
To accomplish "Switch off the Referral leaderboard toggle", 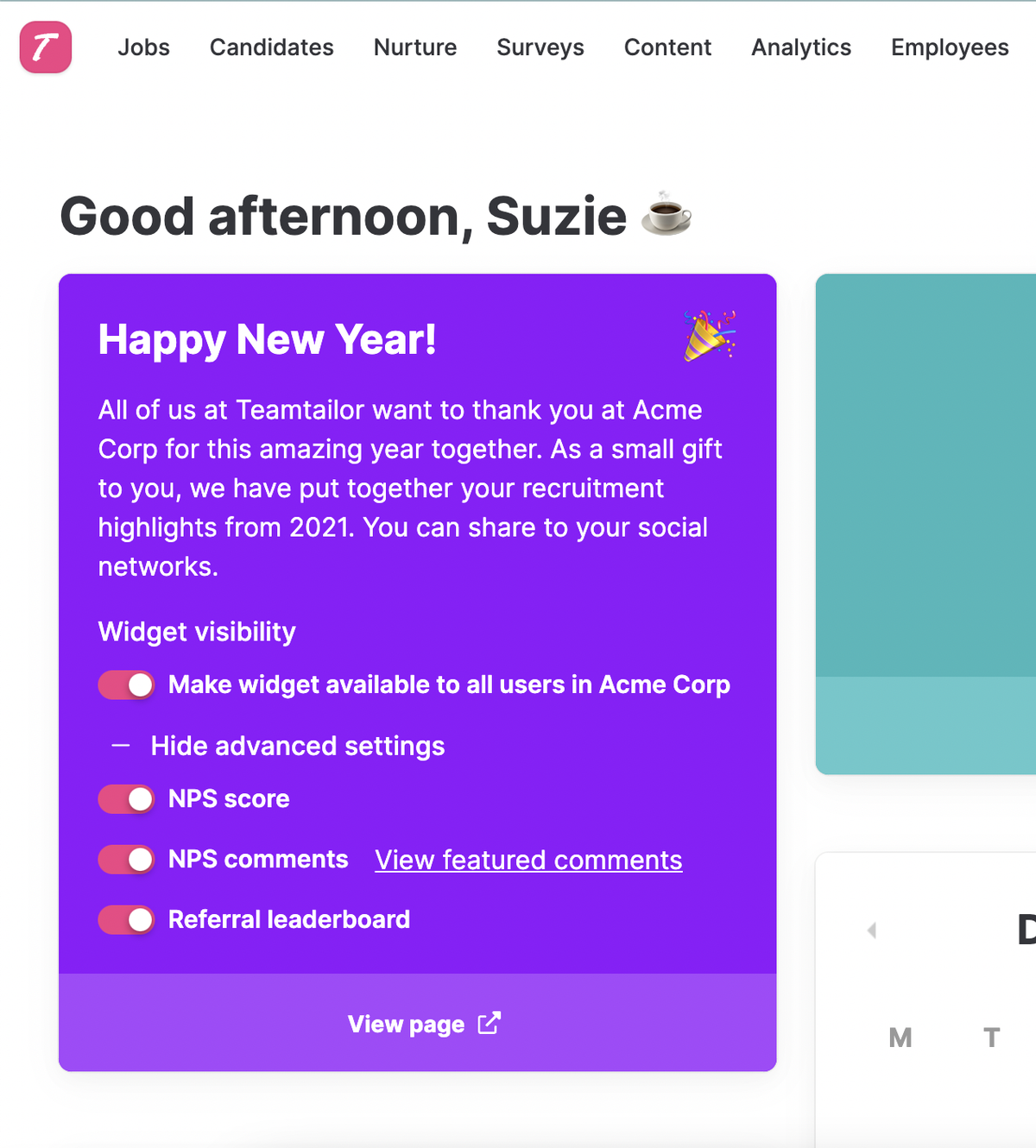I will click(x=126, y=920).
